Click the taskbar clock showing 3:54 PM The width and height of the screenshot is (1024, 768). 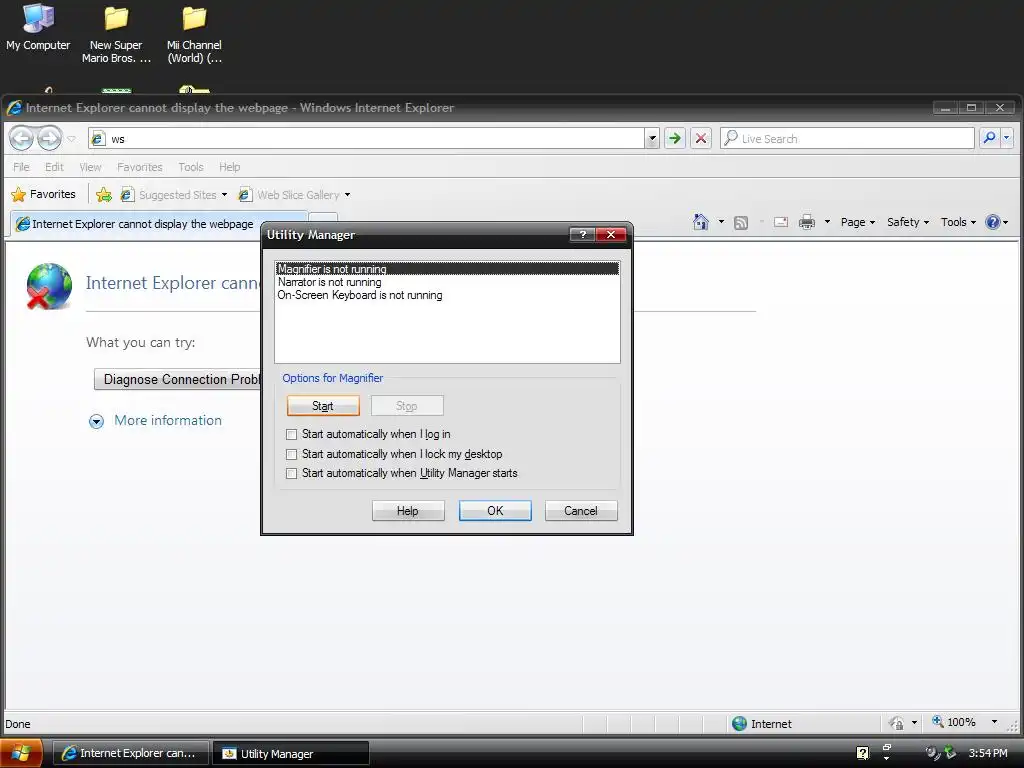987,753
